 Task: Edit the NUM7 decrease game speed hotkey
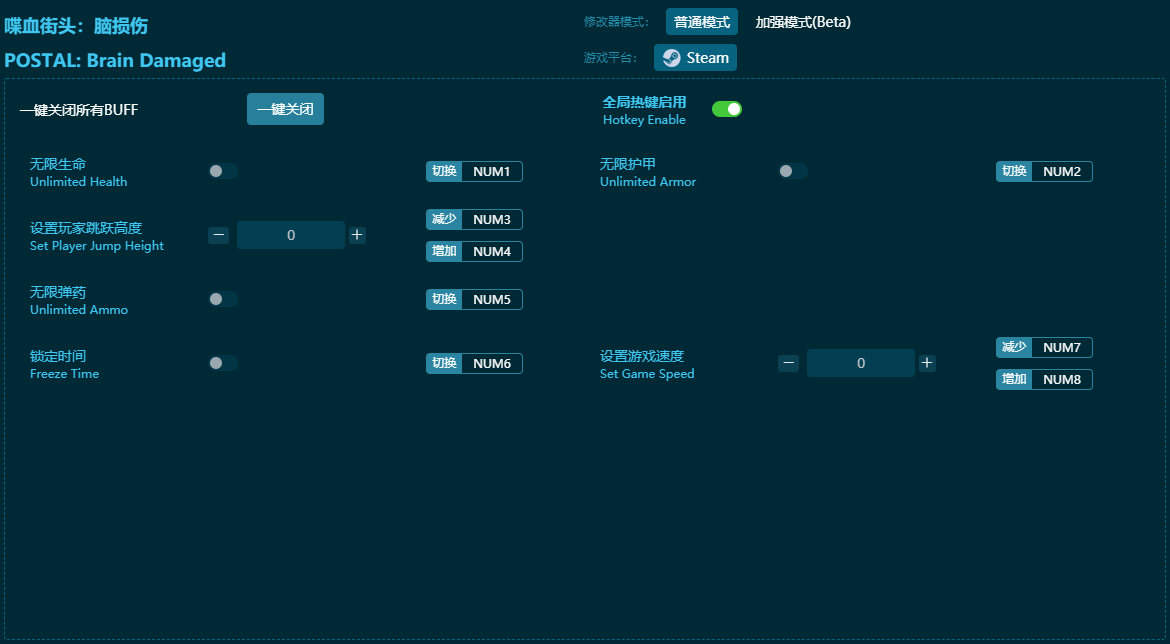[1061, 347]
